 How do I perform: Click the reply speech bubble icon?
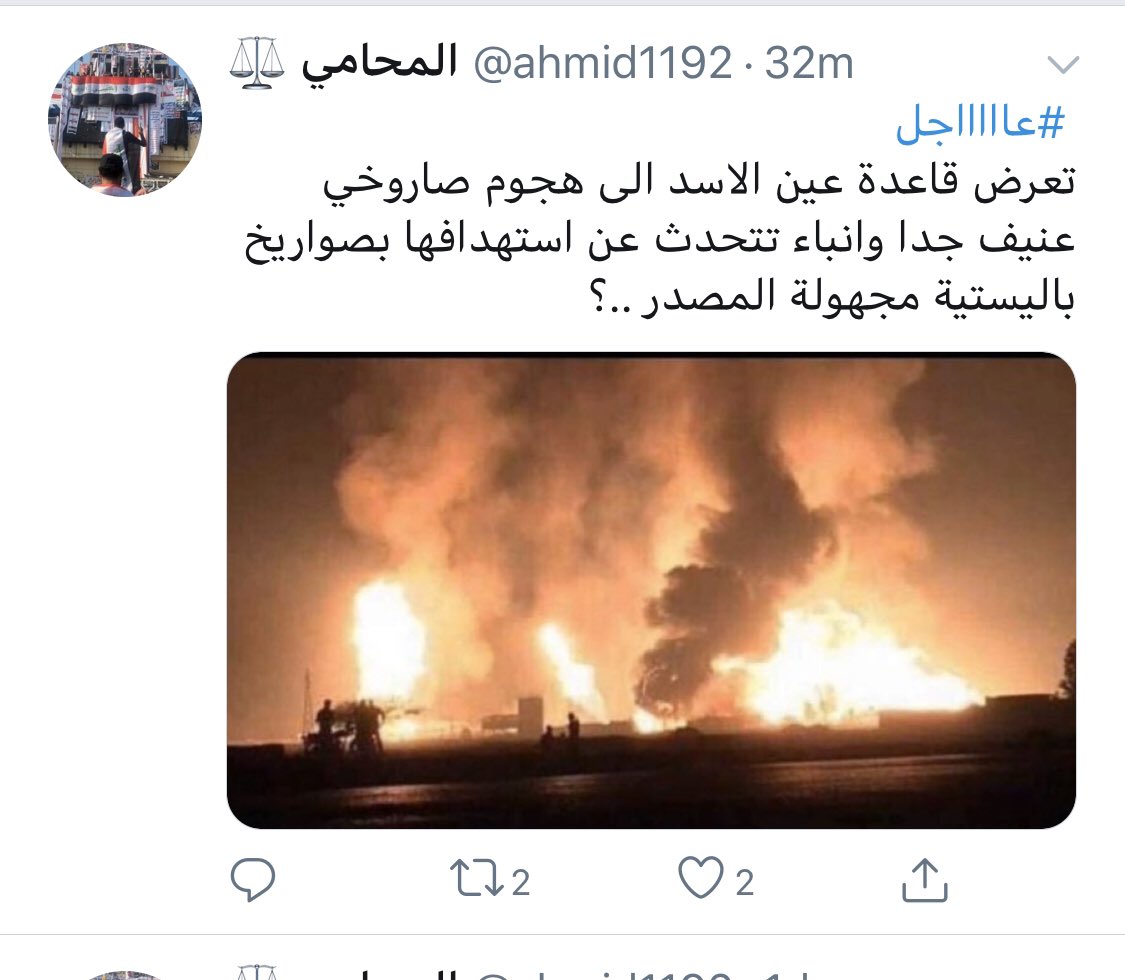pos(253,880)
